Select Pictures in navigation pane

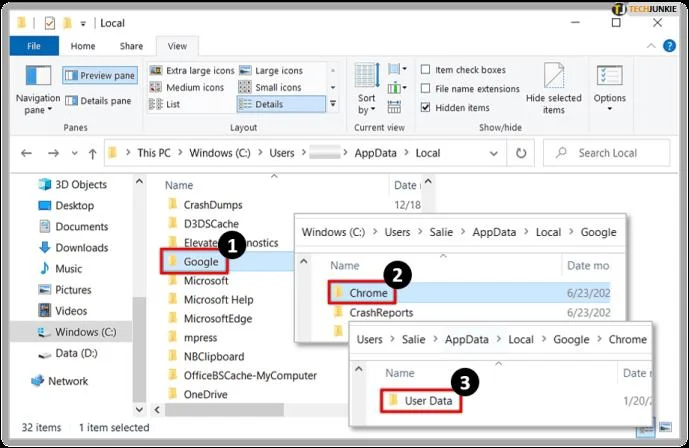click(65, 290)
